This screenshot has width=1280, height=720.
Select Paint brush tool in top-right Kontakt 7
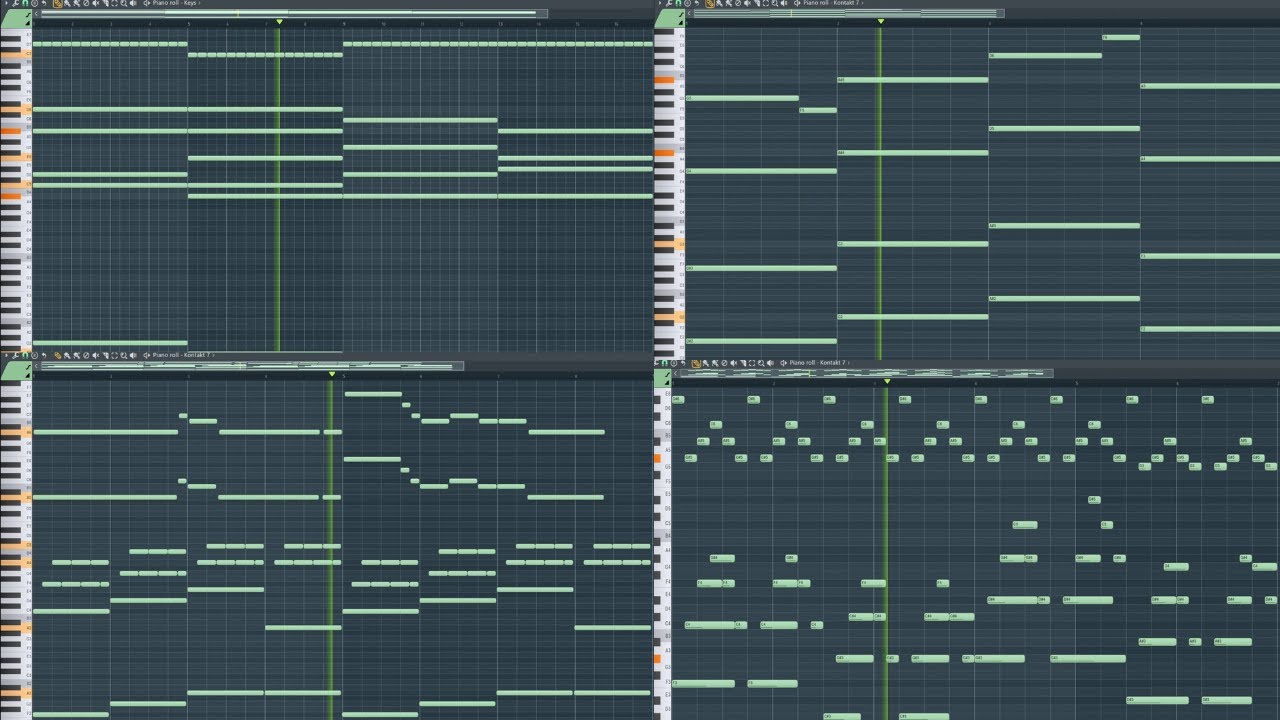[x=720, y=3]
